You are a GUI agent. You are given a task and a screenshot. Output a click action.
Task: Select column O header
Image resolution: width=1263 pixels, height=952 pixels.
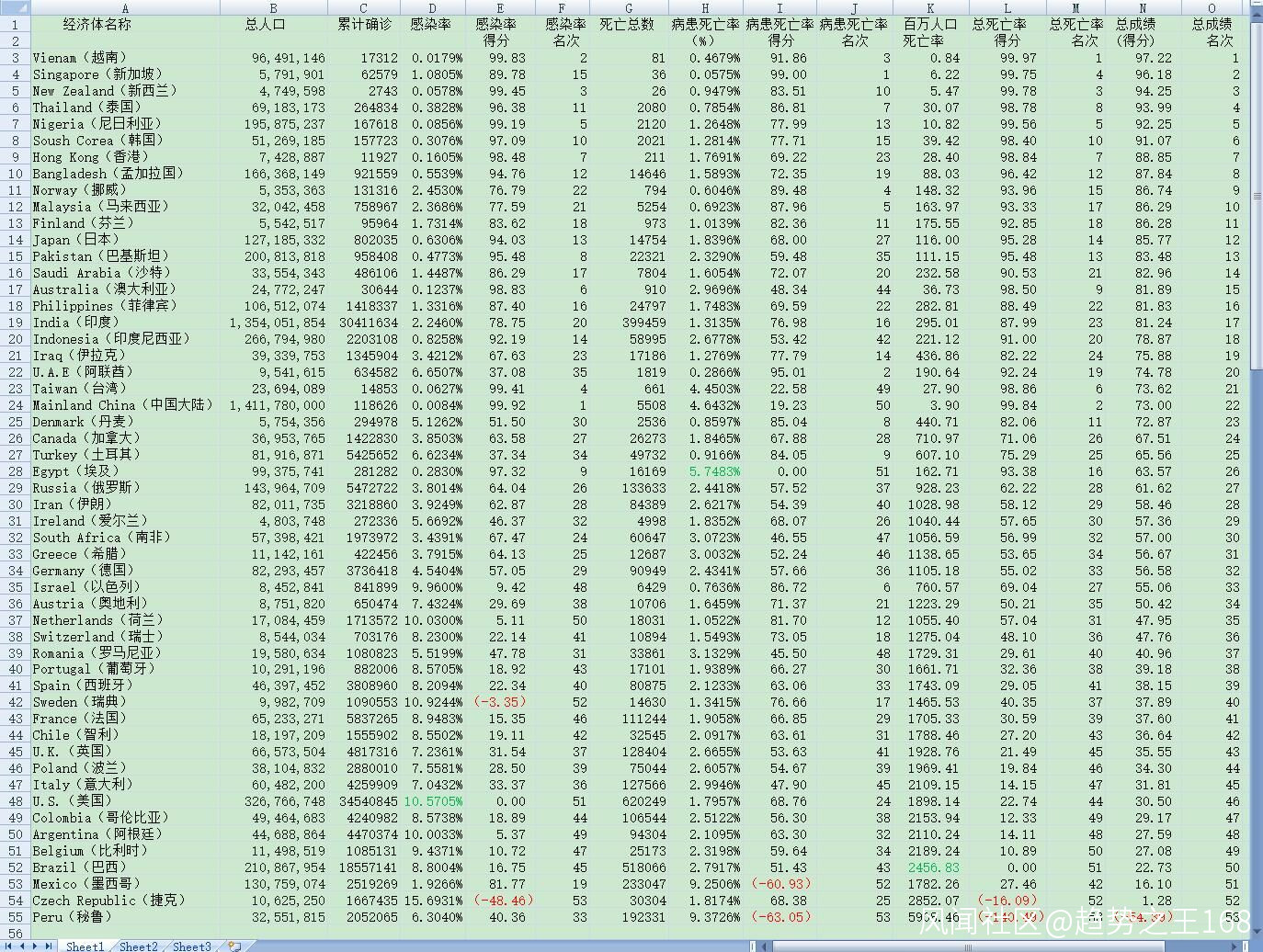point(1212,7)
